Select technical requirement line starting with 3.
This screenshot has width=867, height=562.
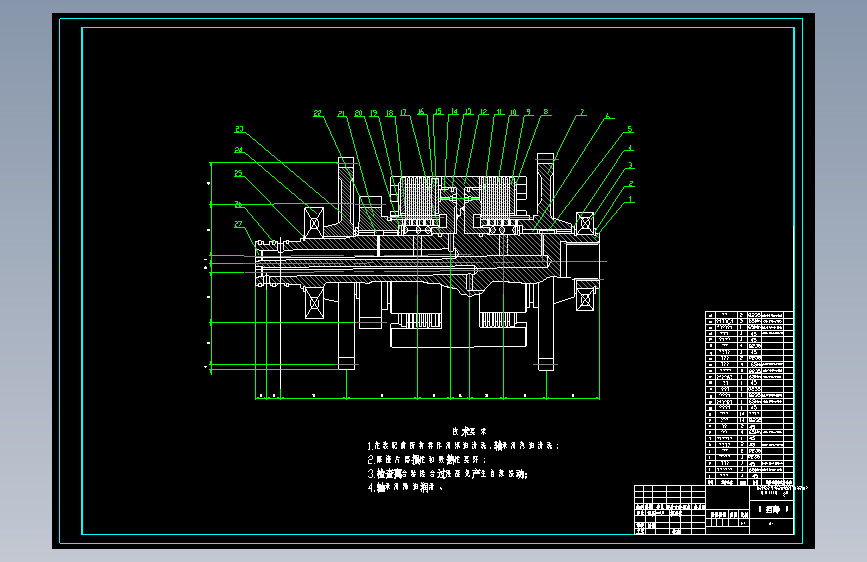point(448,474)
